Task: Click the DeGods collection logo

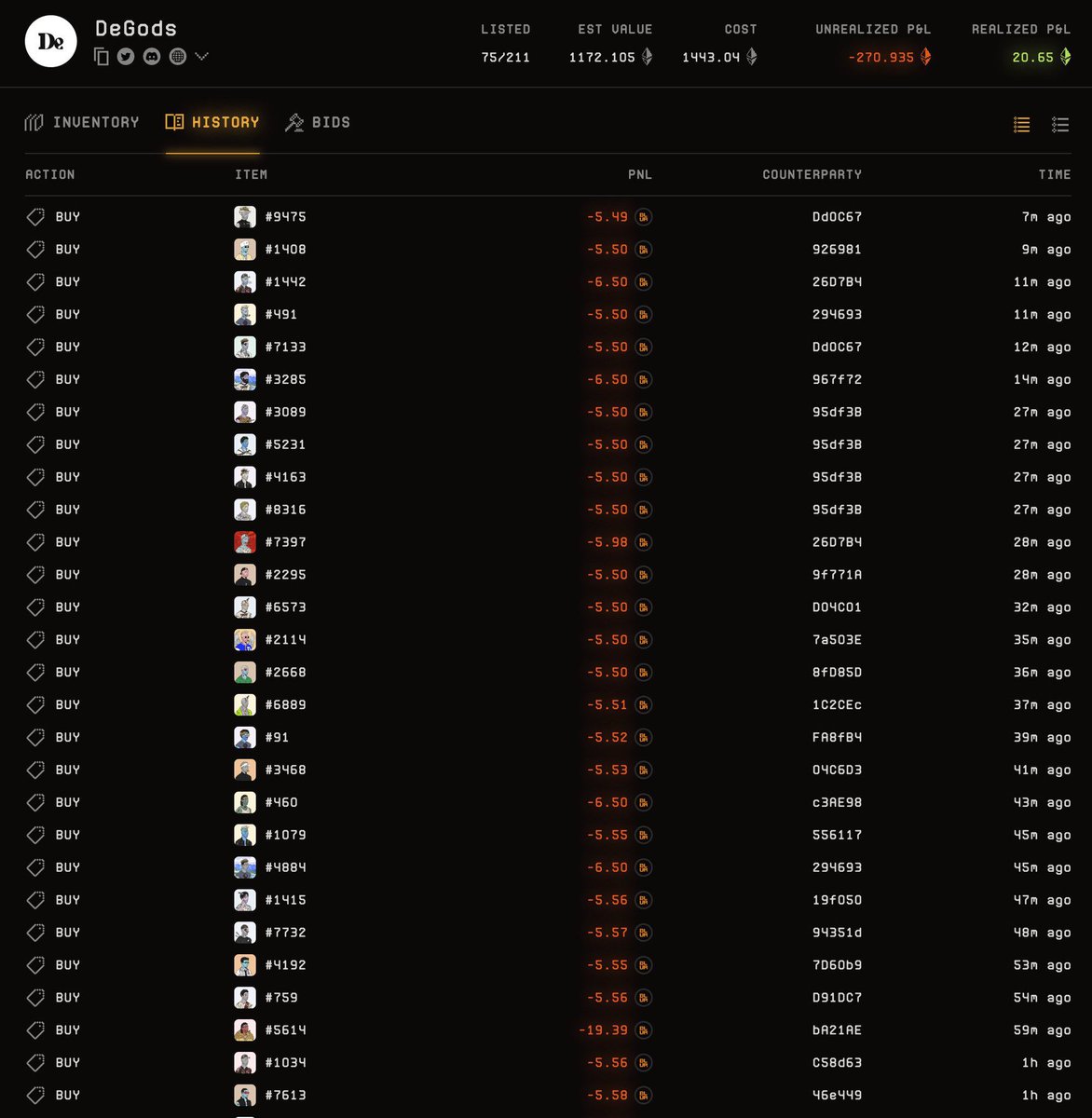Action: pos(50,41)
